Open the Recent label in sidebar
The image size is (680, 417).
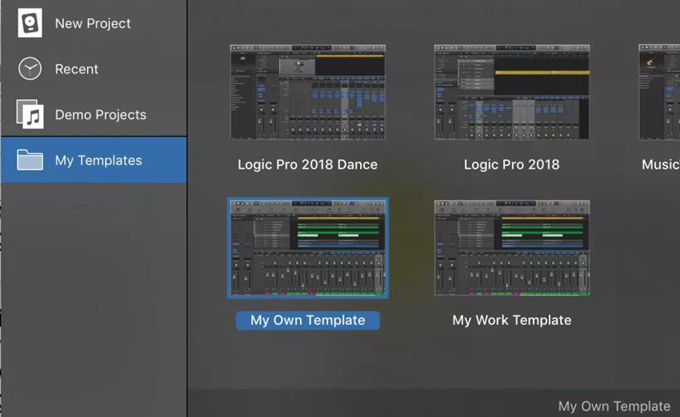(x=77, y=69)
